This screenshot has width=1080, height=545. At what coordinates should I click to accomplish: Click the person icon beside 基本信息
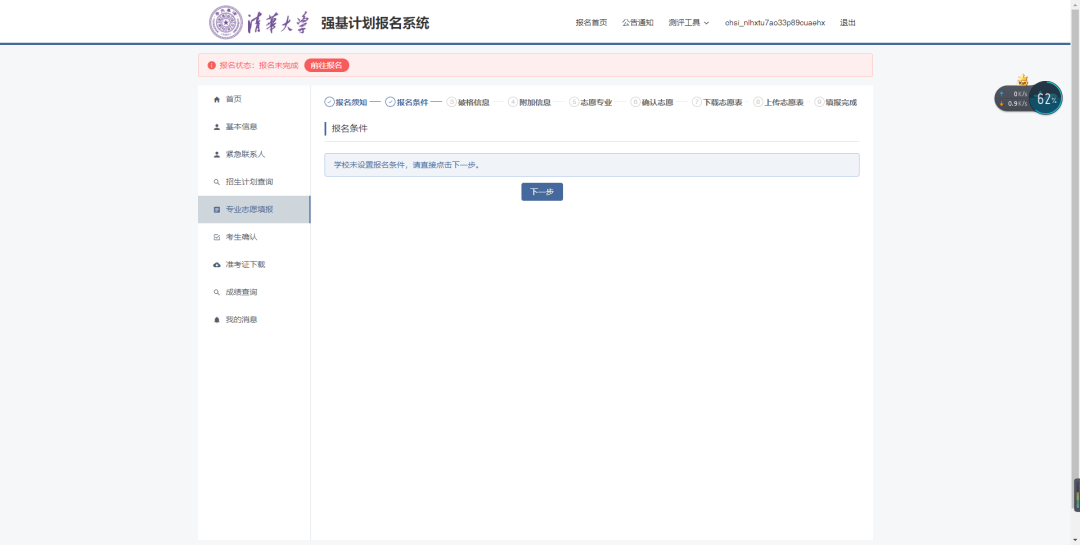pos(217,127)
